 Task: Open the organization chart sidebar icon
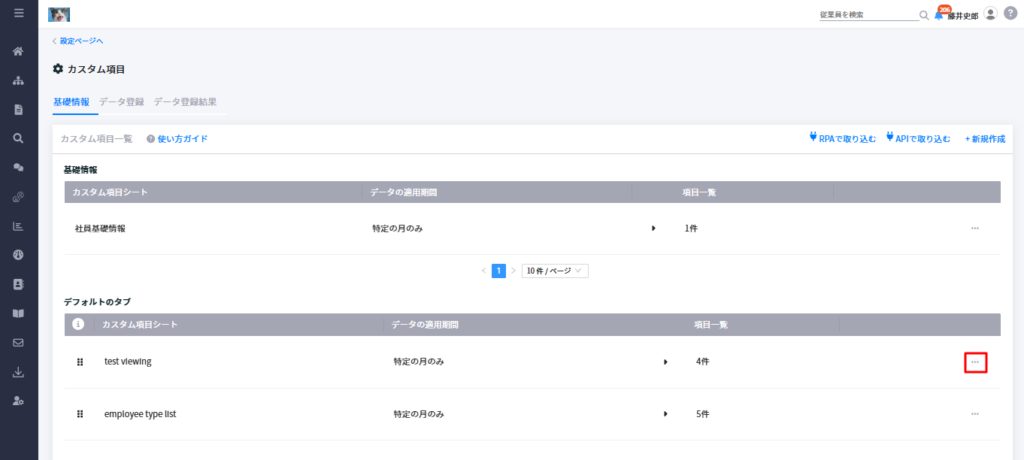pos(19,80)
